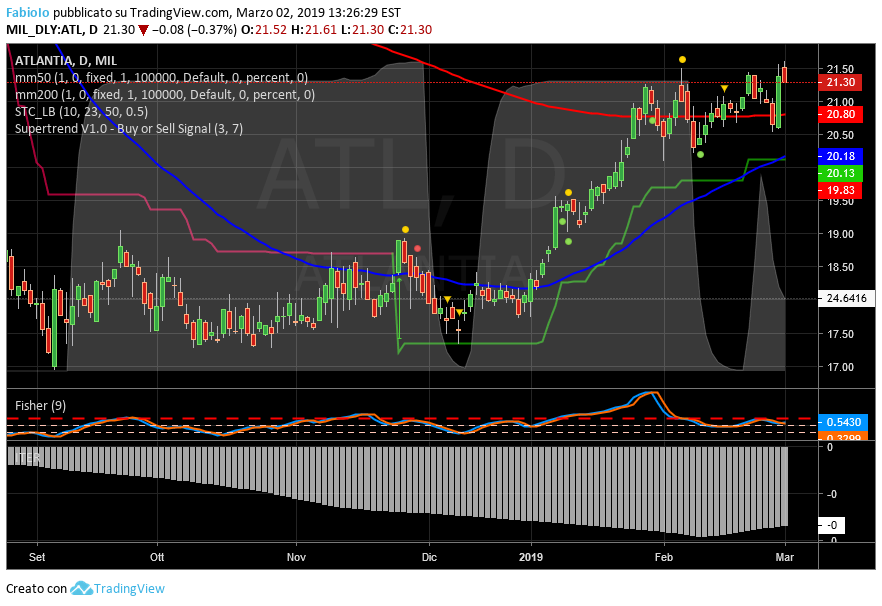Click the STC_LB (10, 23, 50, 0.5) legend
Image resolution: width=882 pixels, height=606 pixels.
pyautogui.click(x=82, y=111)
